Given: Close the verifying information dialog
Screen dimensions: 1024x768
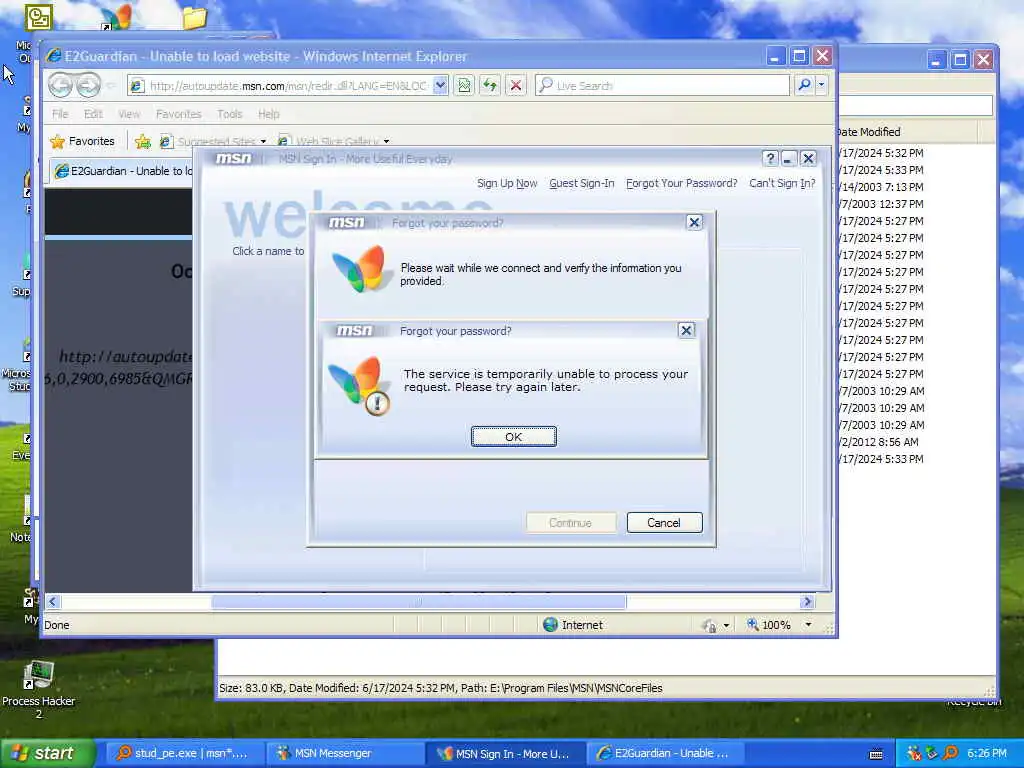Looking at the screenshot, I should (x=694, y=223).
